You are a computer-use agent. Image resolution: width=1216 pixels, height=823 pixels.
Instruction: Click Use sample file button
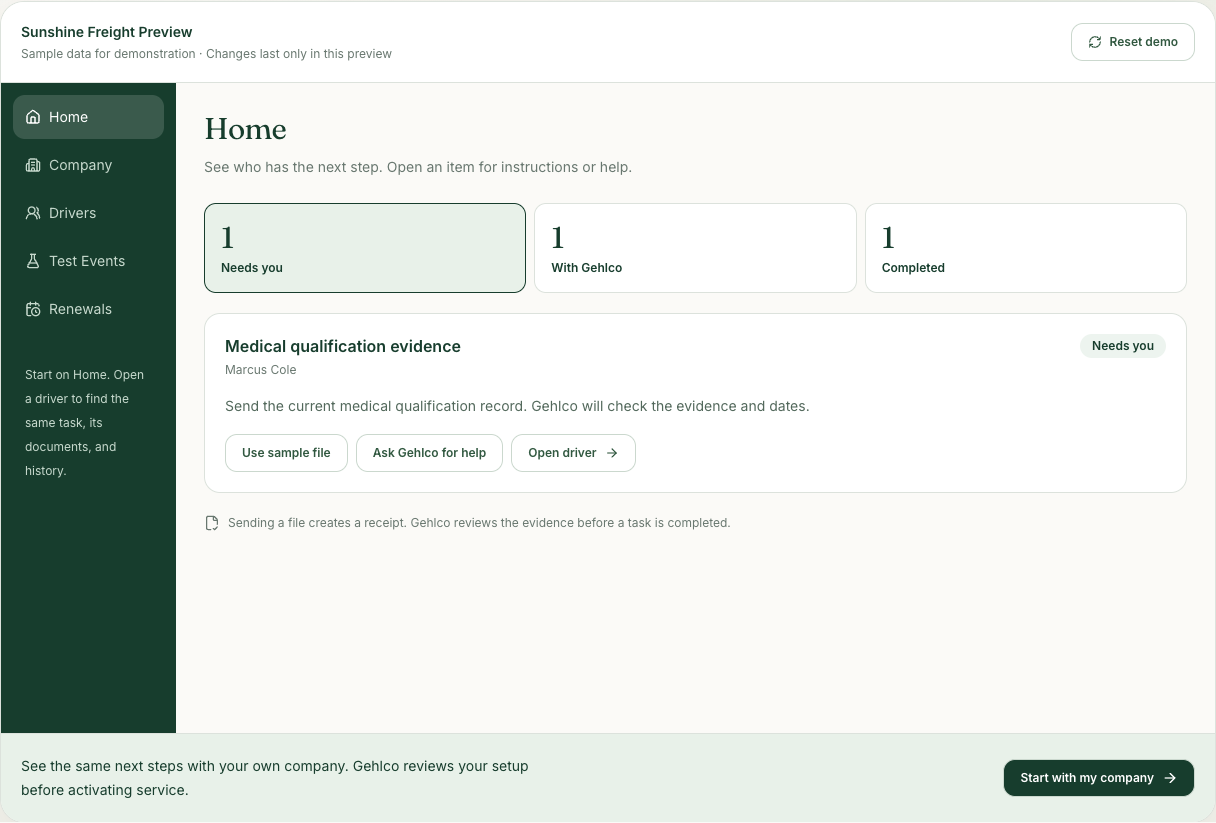(286, 453)
